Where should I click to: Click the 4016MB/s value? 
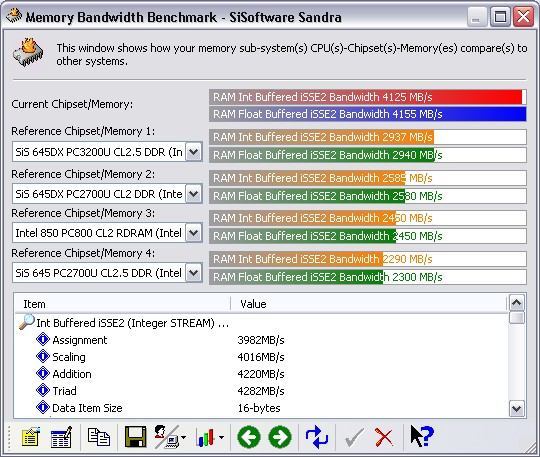click(x=261, y=357)
